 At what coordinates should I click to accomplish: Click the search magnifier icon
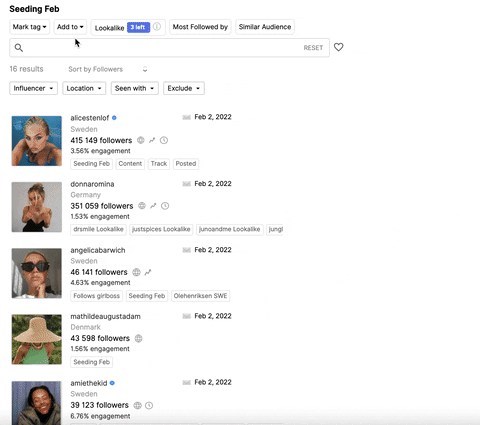(19, 48)
